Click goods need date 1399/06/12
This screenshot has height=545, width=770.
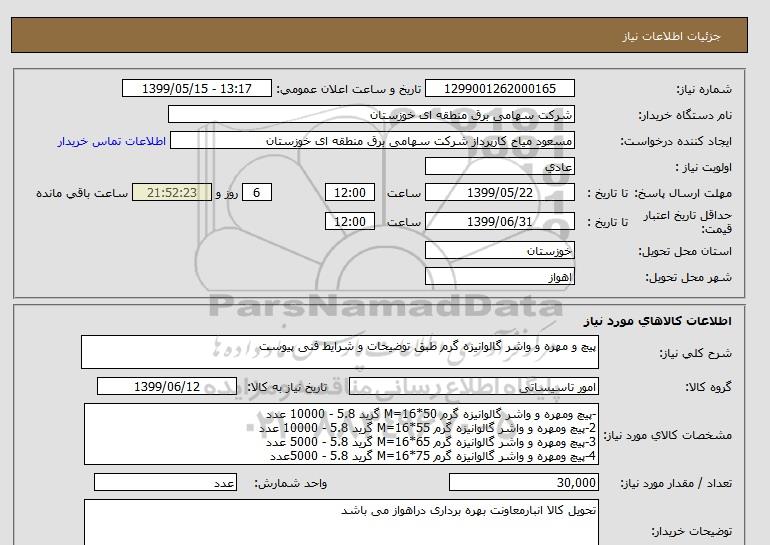(x=168, y=386)
